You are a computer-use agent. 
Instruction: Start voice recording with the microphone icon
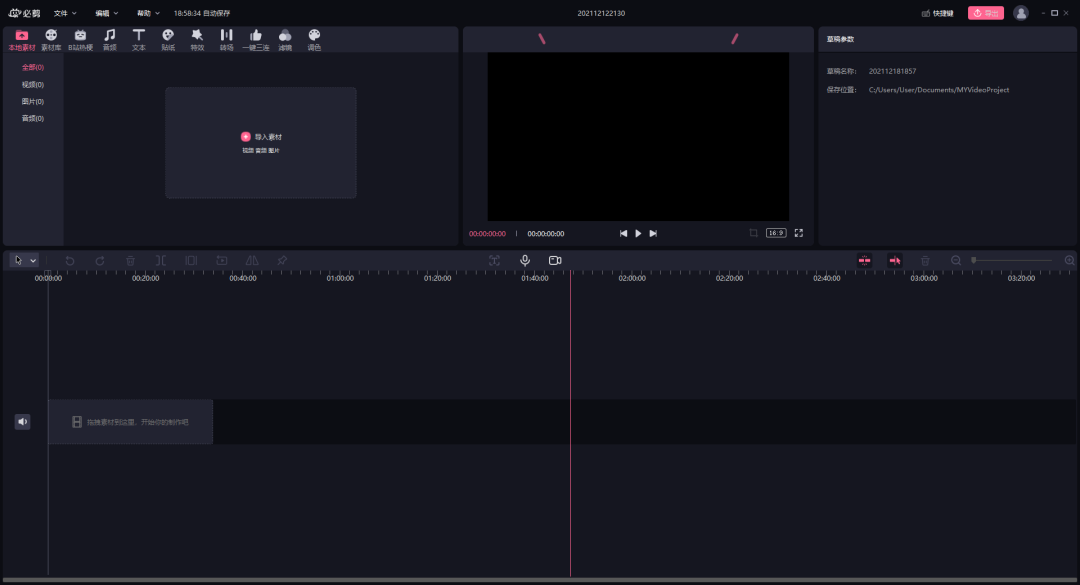click(x=525, y=260)
